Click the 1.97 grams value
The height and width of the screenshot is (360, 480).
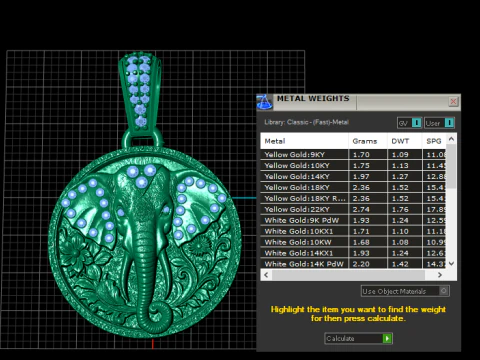[361, 176]
